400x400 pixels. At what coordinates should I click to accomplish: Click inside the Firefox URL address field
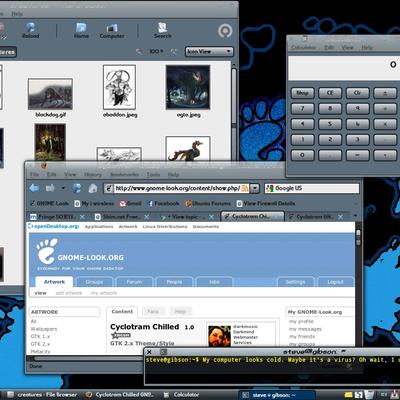coord(177,188)
